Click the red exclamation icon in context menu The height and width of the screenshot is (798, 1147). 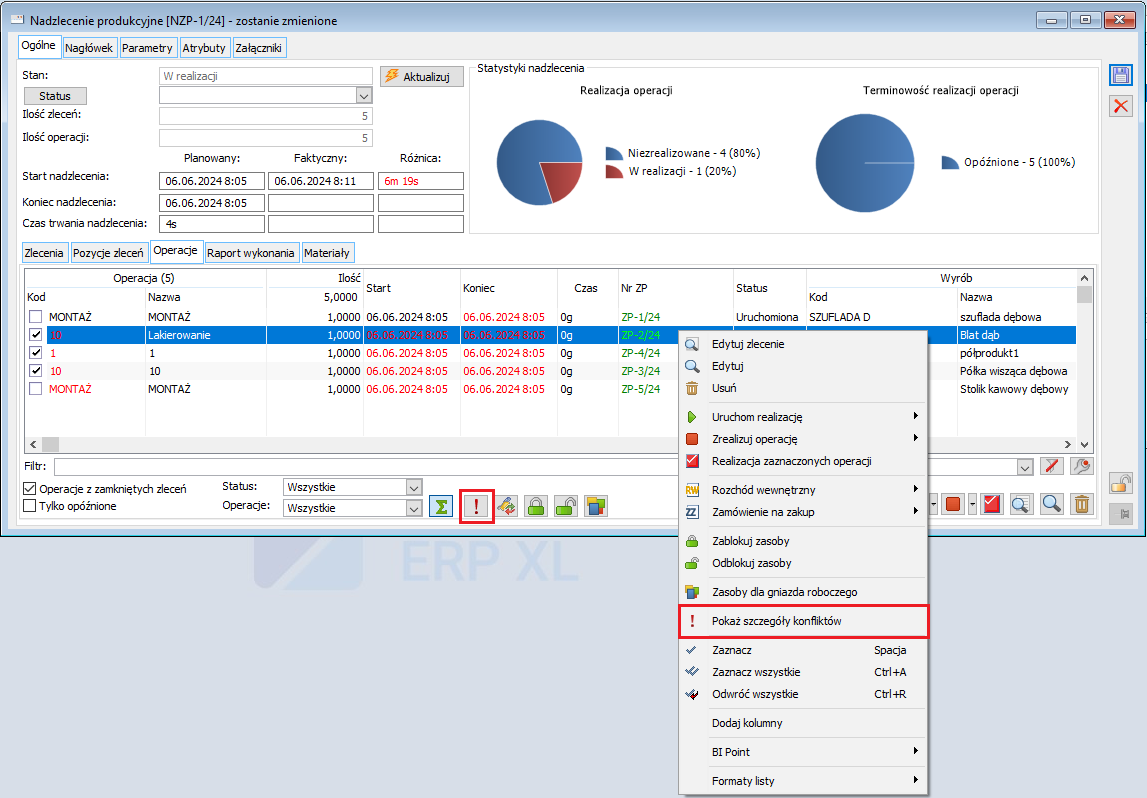[x=692, y=621]
